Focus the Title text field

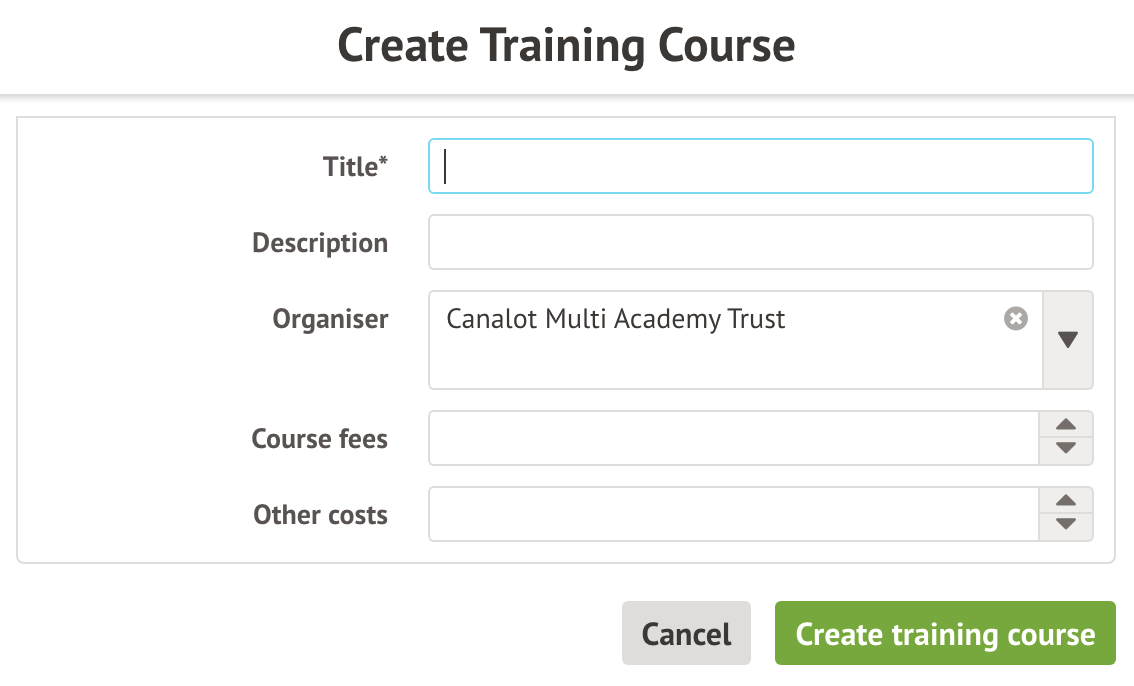(x=760, y=166)
